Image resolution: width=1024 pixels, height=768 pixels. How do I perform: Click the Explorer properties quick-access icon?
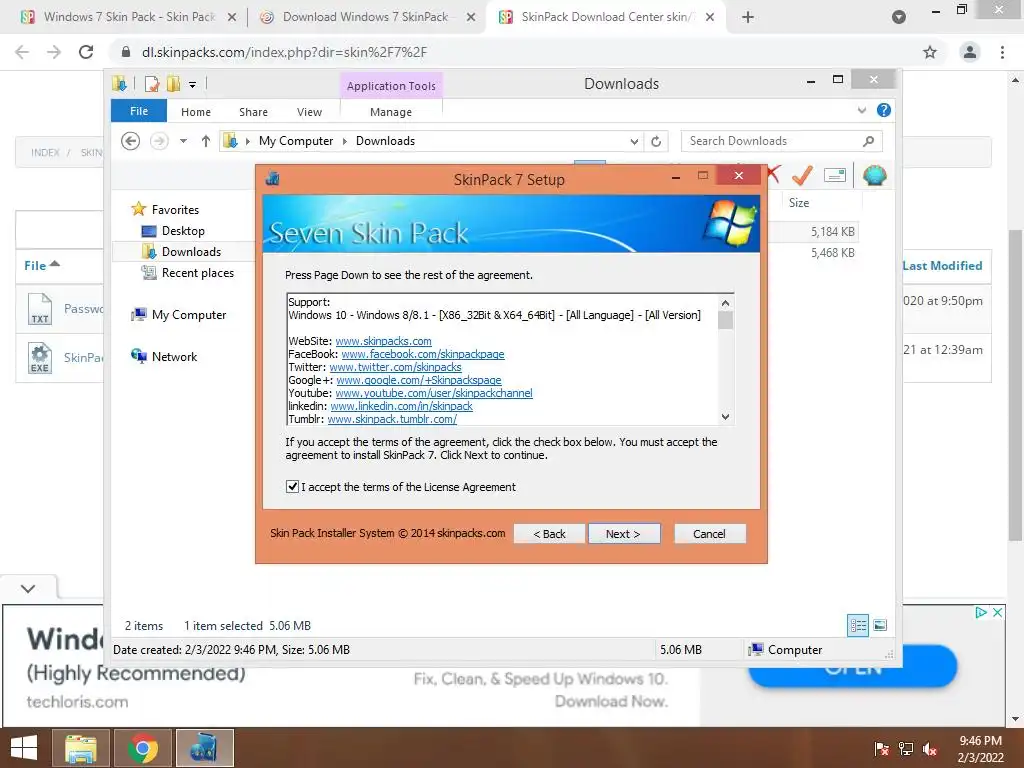pos(152,84)
